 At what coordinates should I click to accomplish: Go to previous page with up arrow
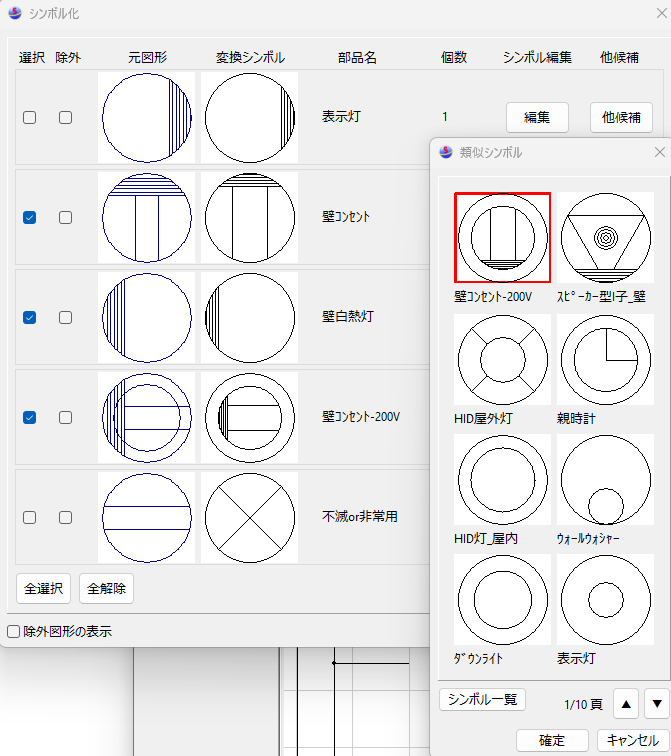pyautogui.click(x=626, y=704)
